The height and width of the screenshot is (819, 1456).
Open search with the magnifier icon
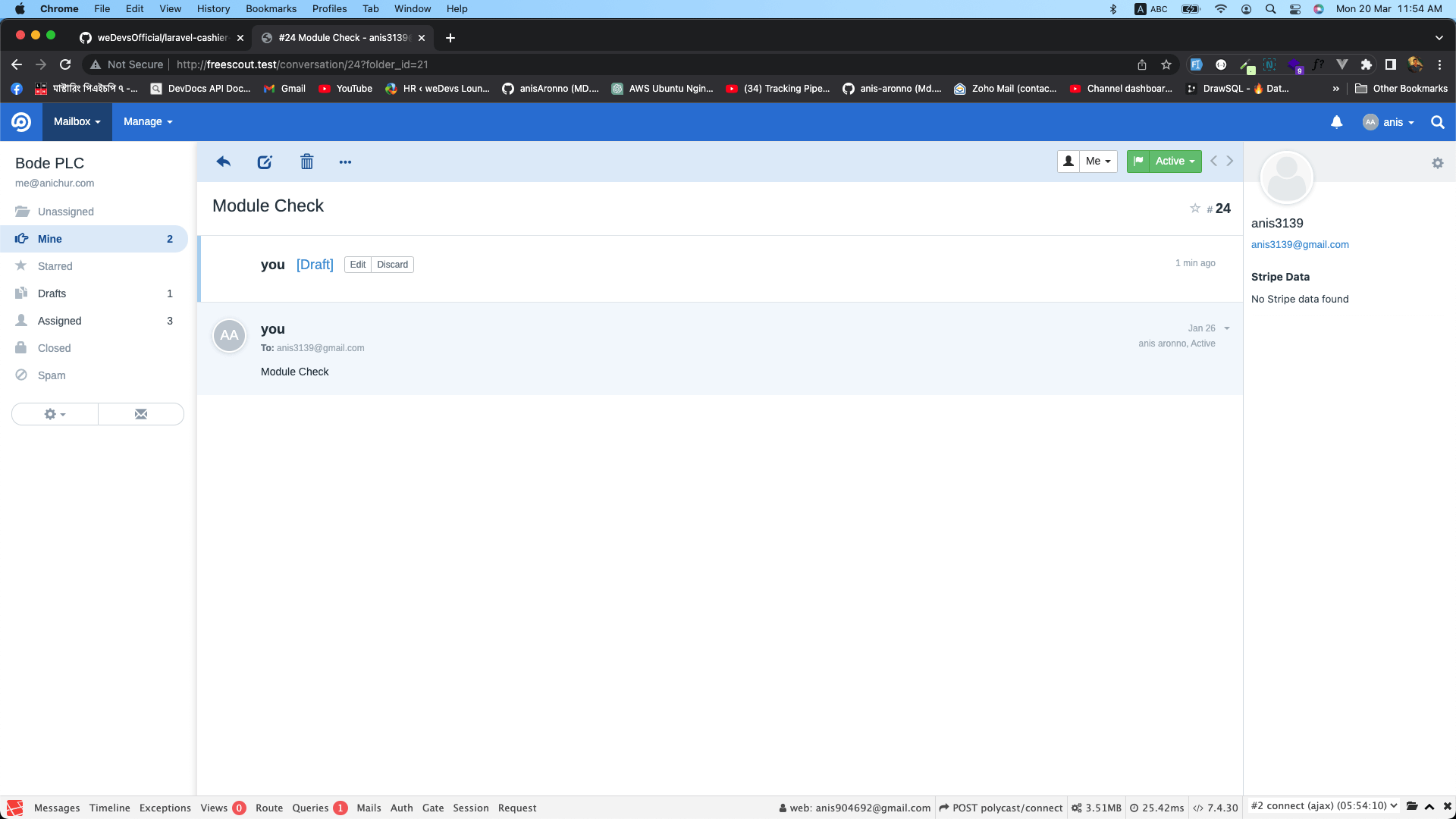(1437, 122)
